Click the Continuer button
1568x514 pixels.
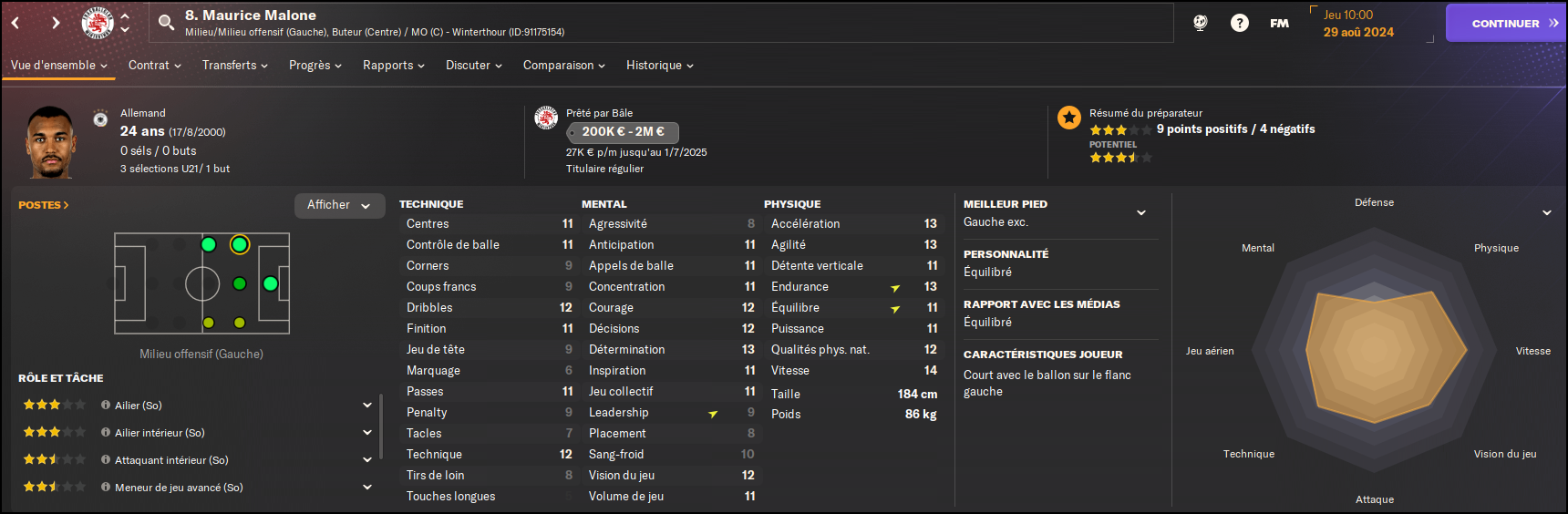[x=1506, y=23]
